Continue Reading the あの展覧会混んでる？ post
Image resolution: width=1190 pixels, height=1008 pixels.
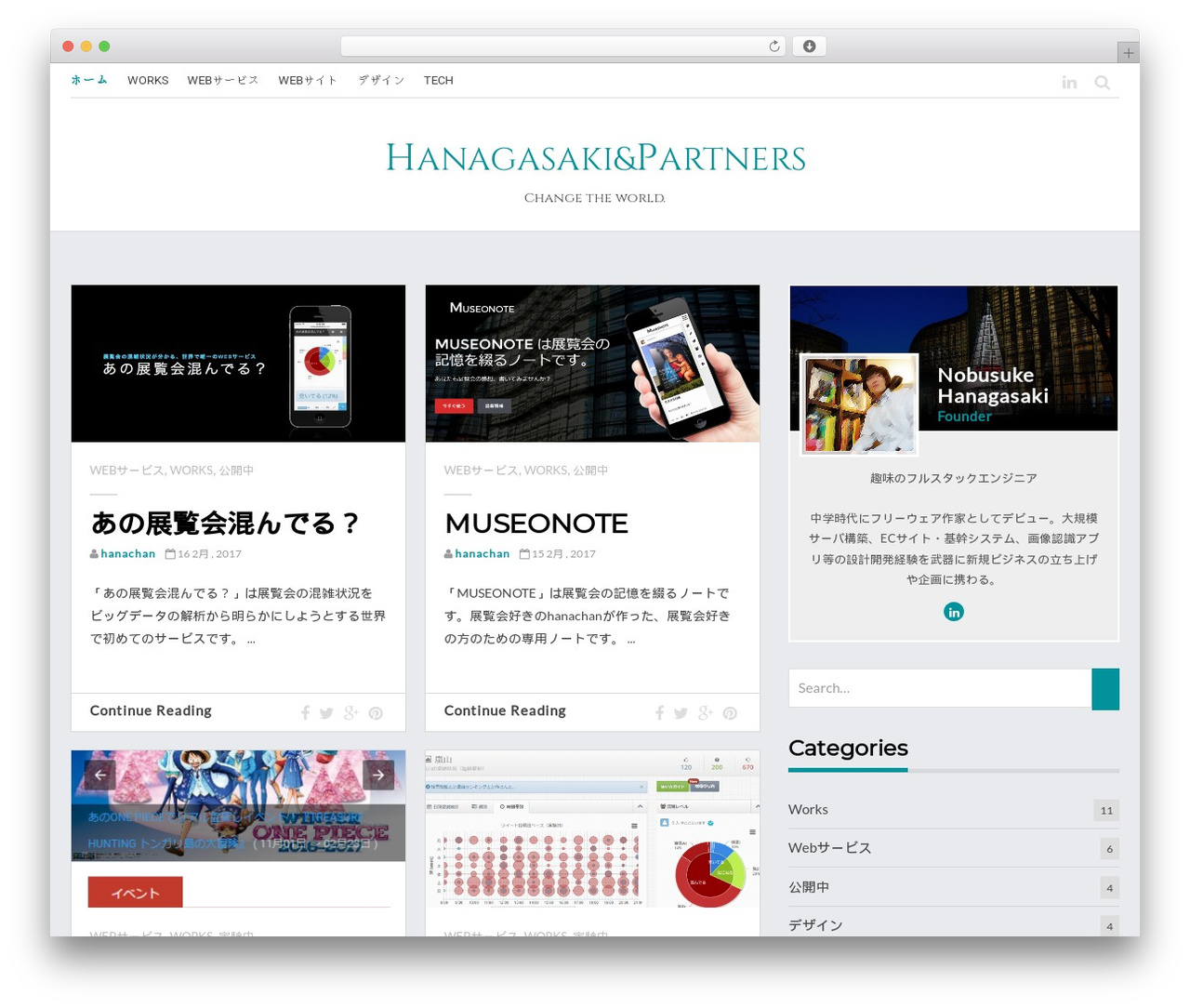click(x=151, y=710)
